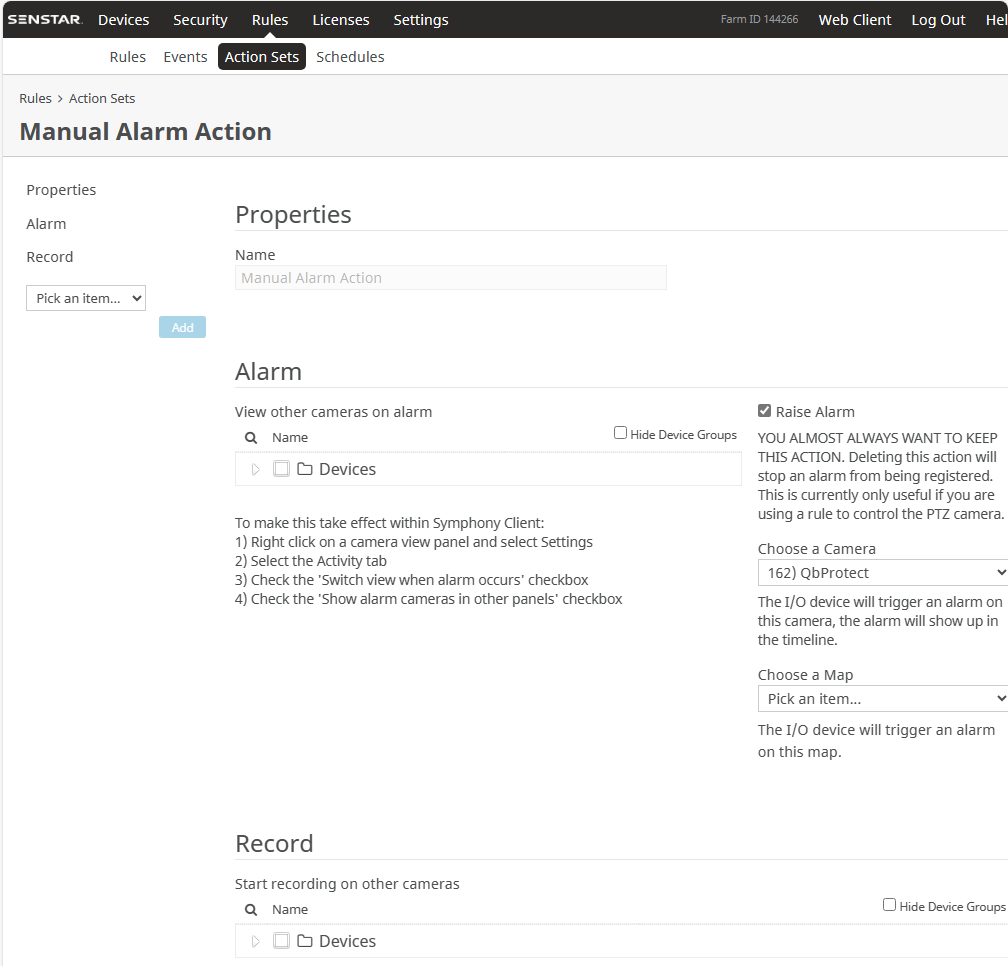This screenshot has height=966, width=1008.
Task: Open sidebar Pick an item dropdown
Action: click(86, 298)
